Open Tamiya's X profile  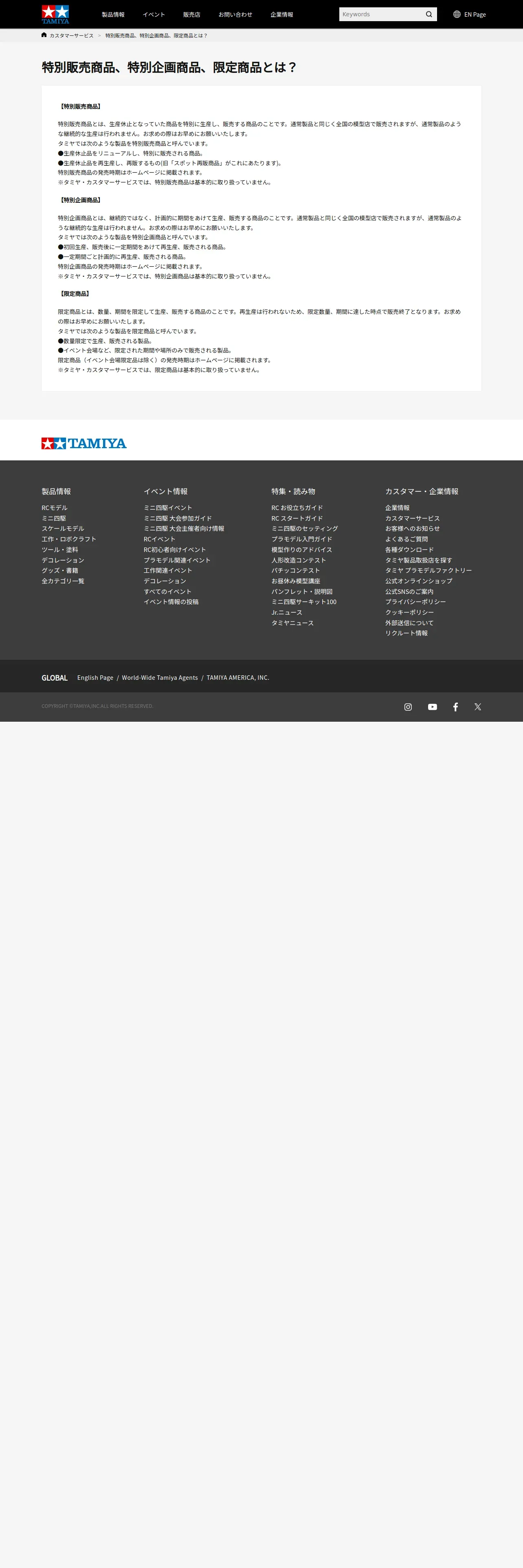pos(478,707)
